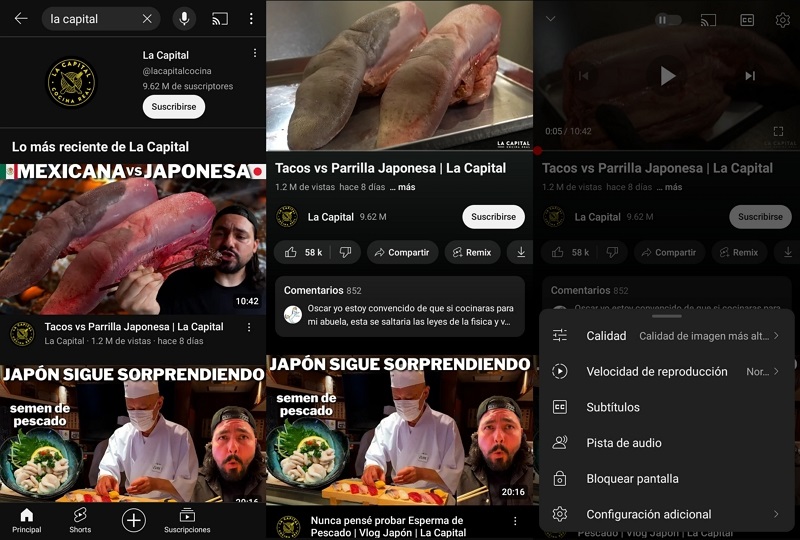Skip to next video in player
The height and width of the screenshot is (540, 800).
point(750,76)
